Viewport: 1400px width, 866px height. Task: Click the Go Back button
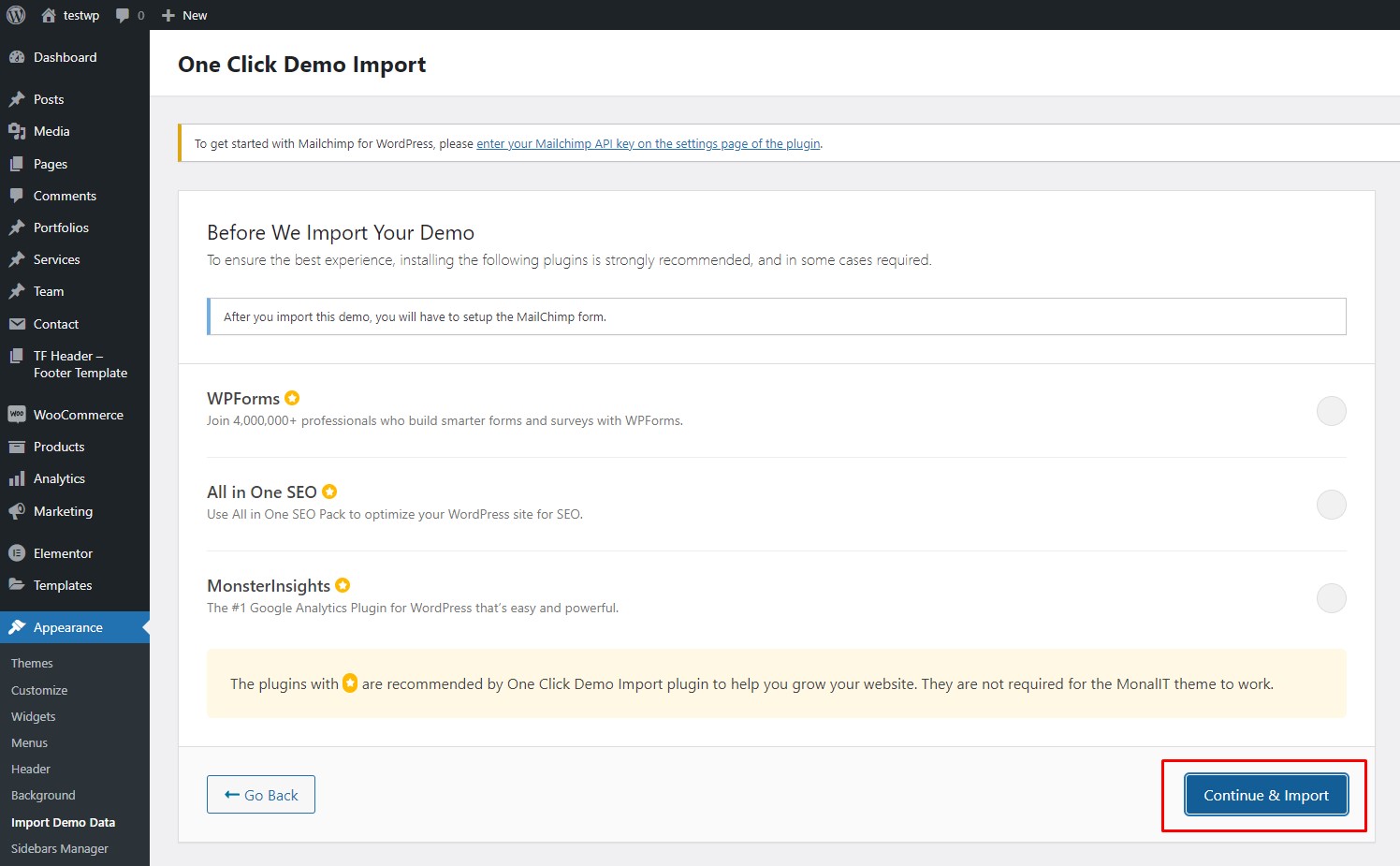pyautogui.click(x=261, y=795)
